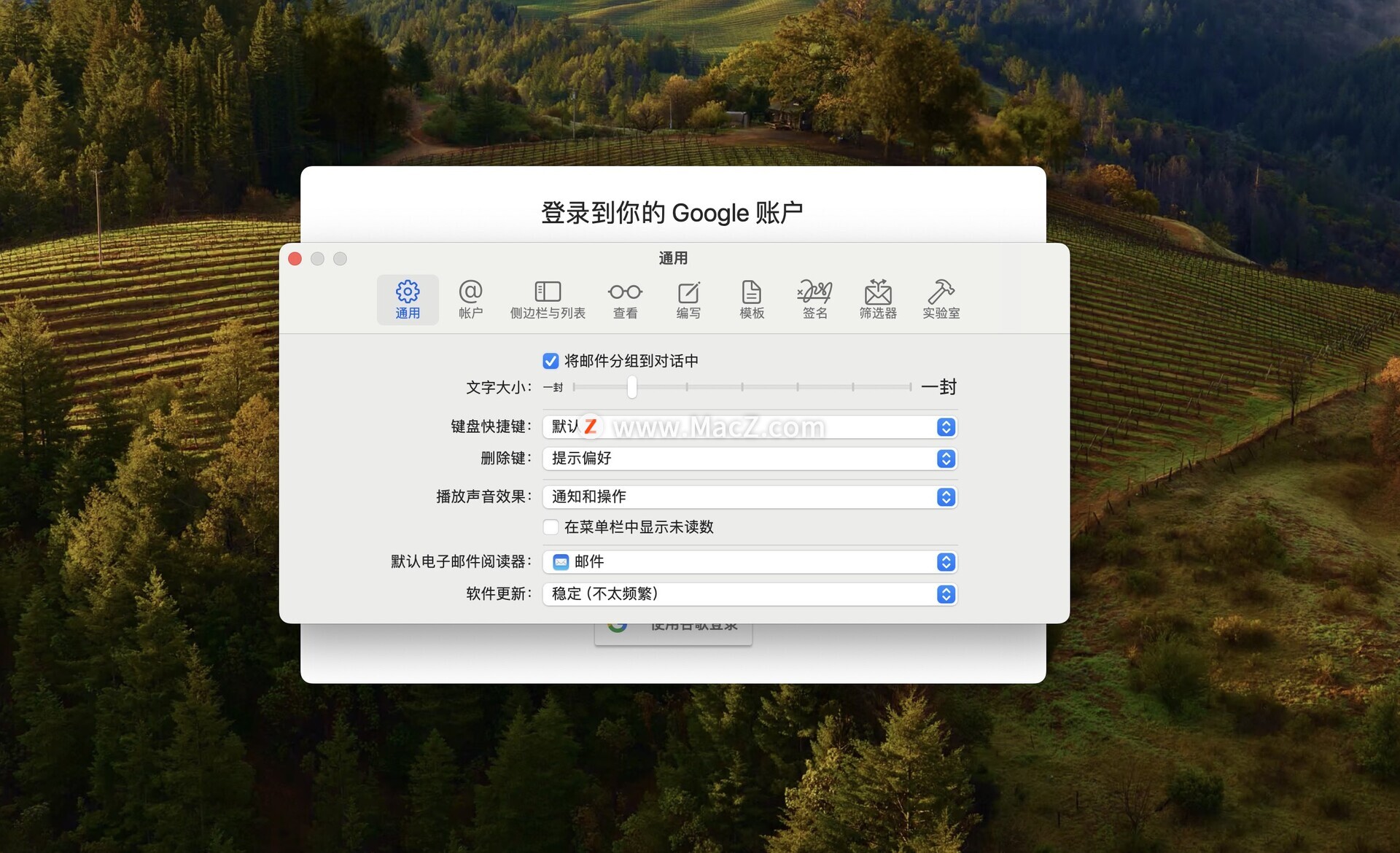
Task: Open the Composing pencil icon tab
Action: coord(688,300)
